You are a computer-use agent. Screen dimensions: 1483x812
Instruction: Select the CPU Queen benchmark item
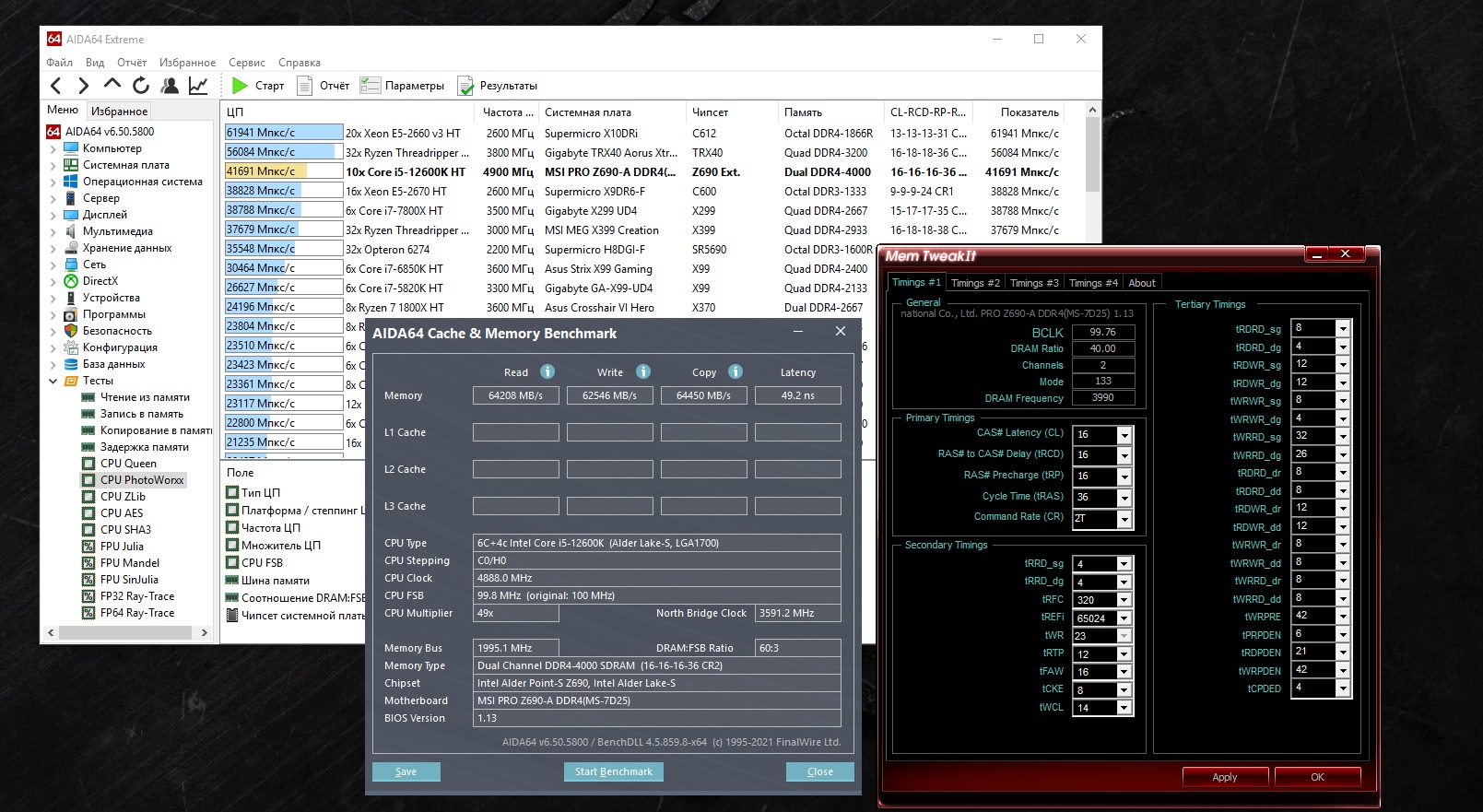tap(128, 464)
